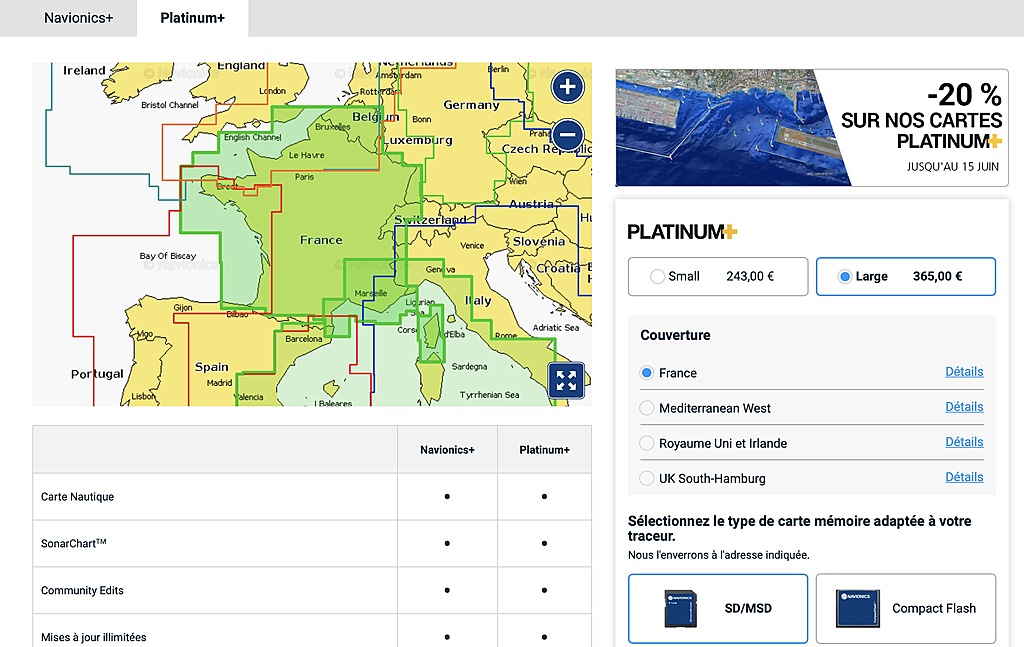Click 'Mises à jour illimitées' row label

click(x=93, y=637)
